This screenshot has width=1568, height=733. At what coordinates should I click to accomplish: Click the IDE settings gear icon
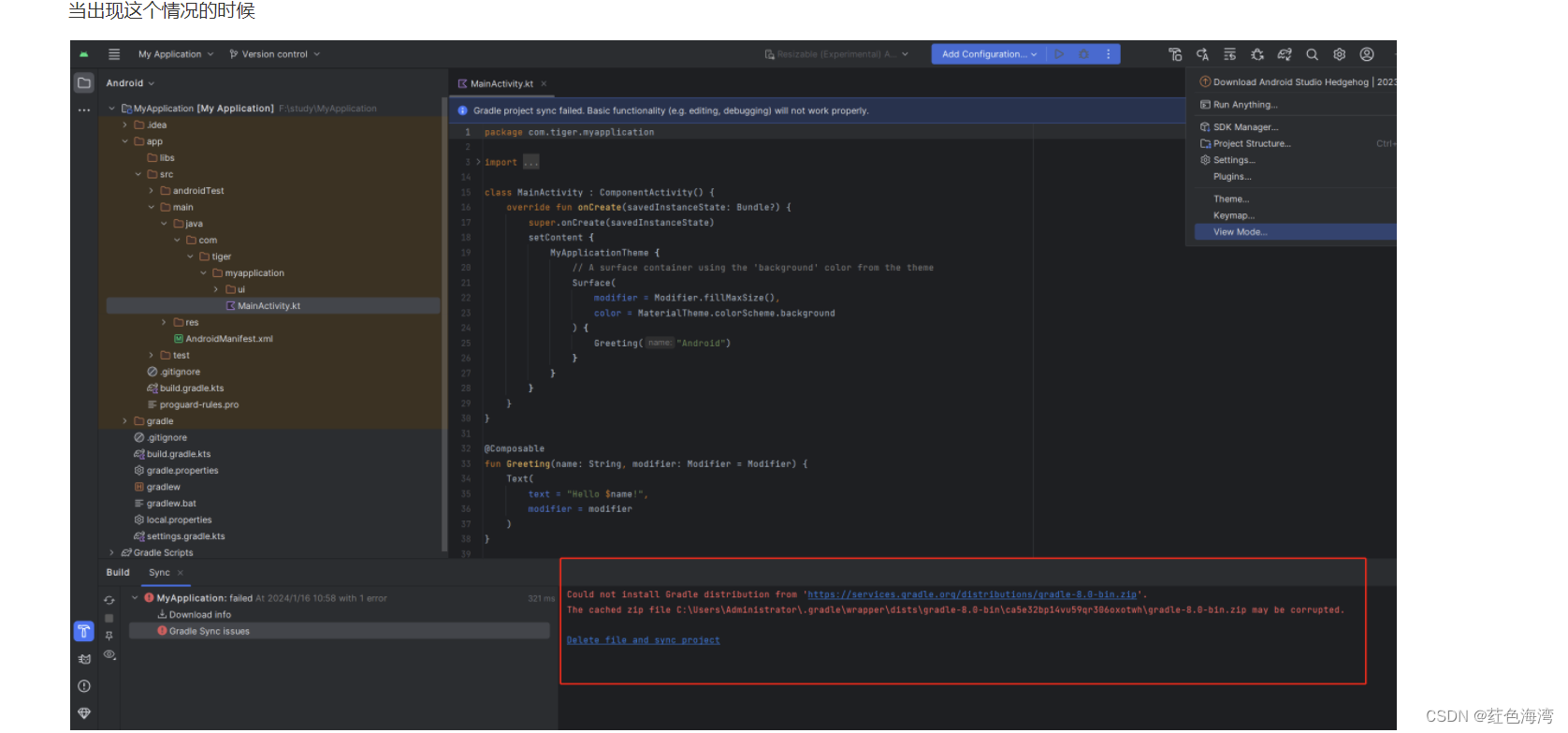coord(1339,54)
